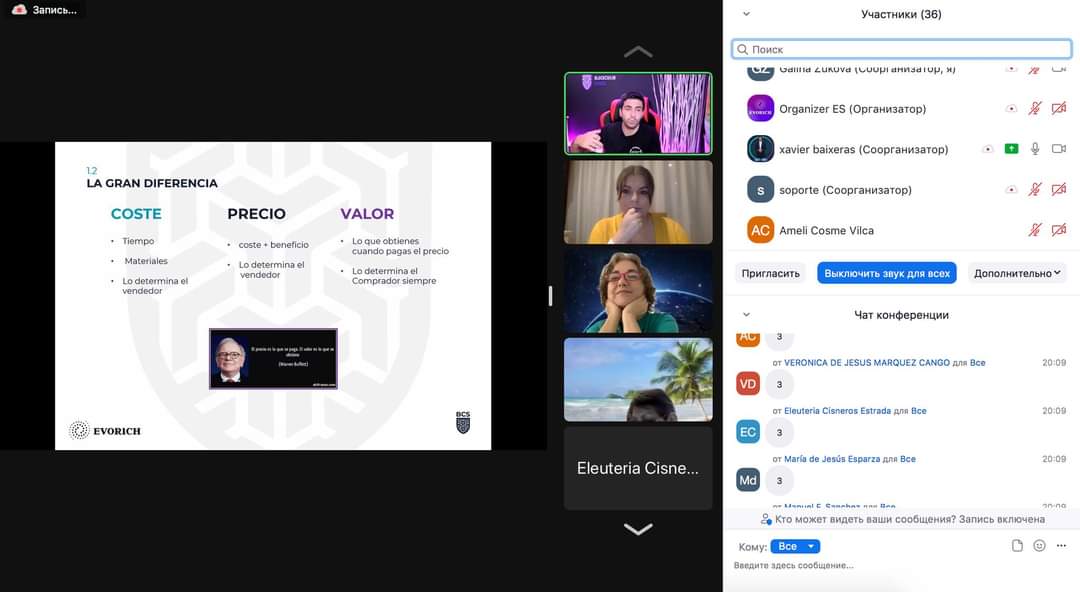Unmute soporte microphone
Screen dimensions: 1080x592
[1035, 189]
